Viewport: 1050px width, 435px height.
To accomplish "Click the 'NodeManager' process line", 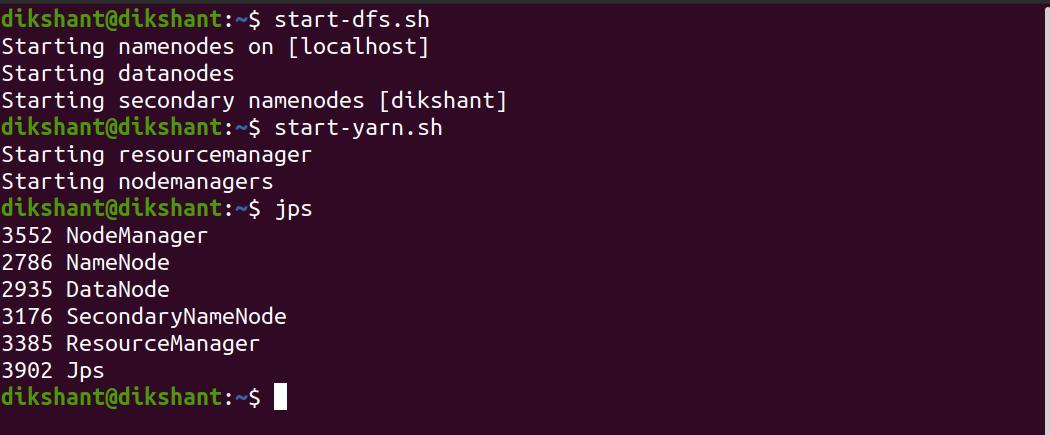I will tap(136, 236).
